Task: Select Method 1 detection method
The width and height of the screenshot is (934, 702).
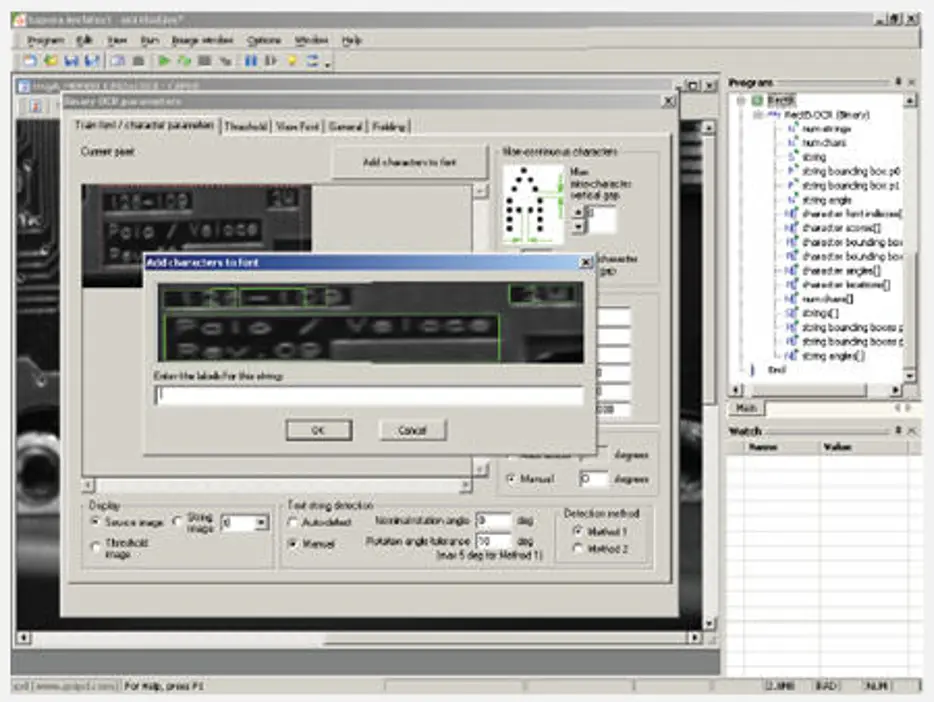Action: (577, 531)
